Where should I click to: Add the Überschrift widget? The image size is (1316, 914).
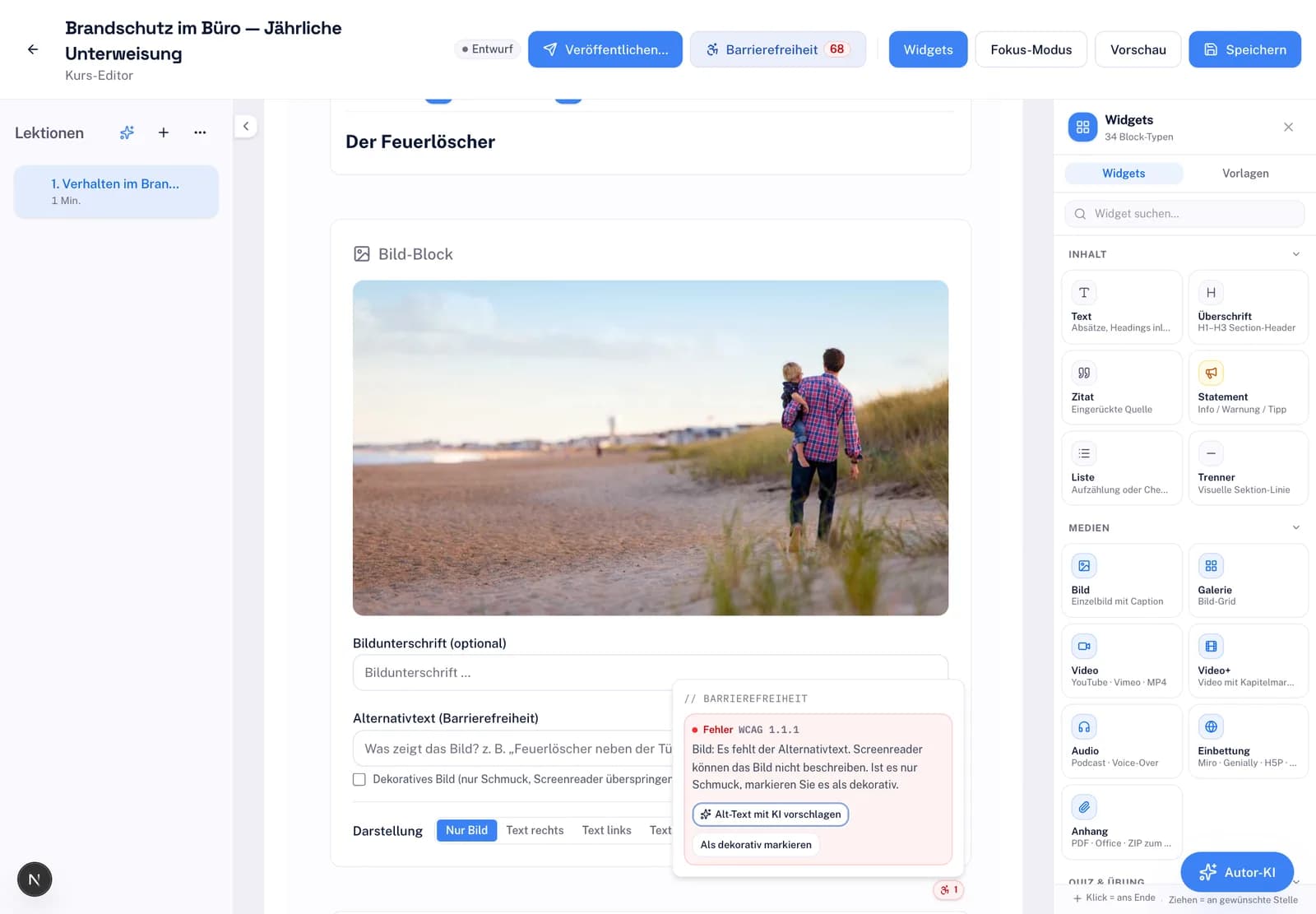(x=1248, y=307)
